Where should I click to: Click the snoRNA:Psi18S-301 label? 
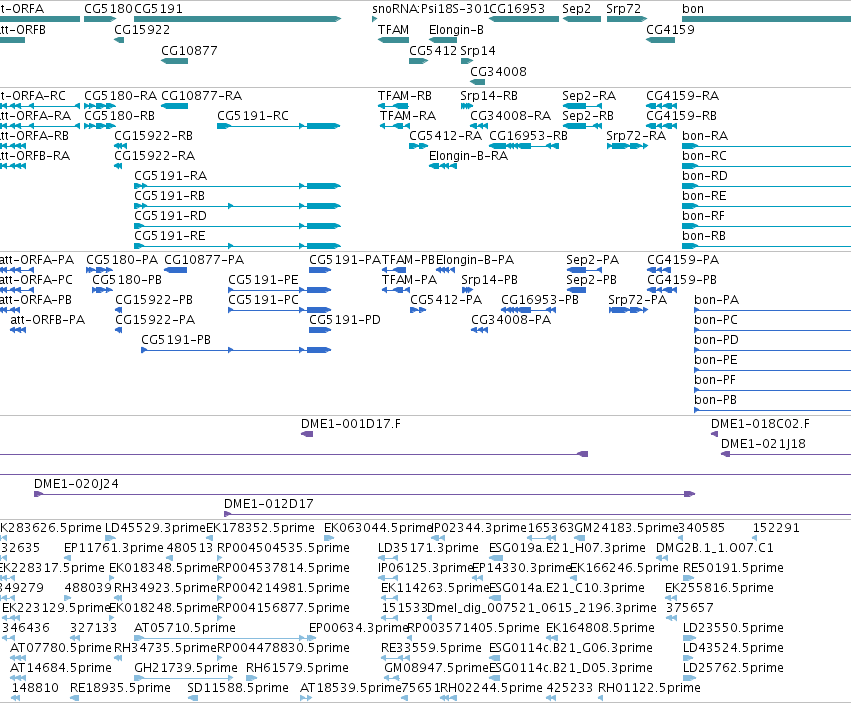(x=430, y=9)
